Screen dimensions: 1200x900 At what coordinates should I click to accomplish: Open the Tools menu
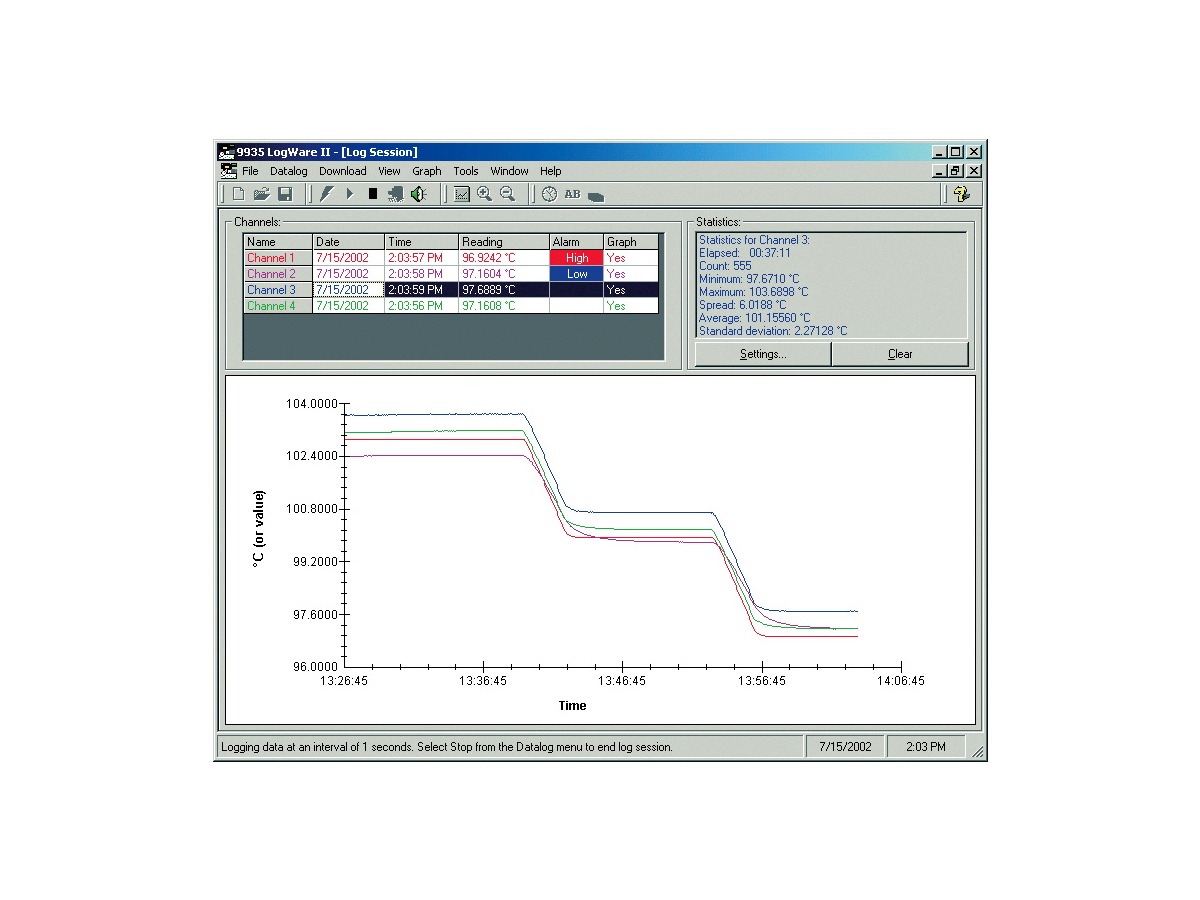(466, 171)
